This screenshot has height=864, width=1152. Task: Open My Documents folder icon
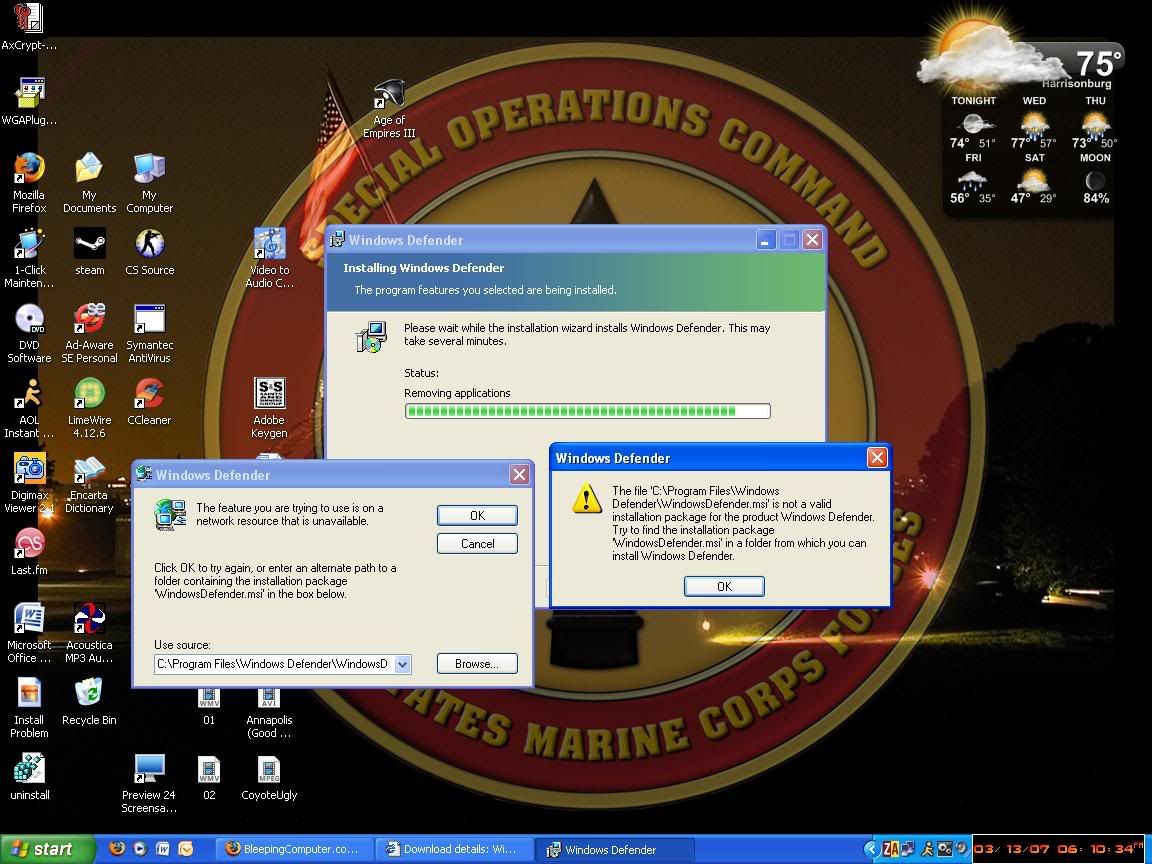point(89,181)
